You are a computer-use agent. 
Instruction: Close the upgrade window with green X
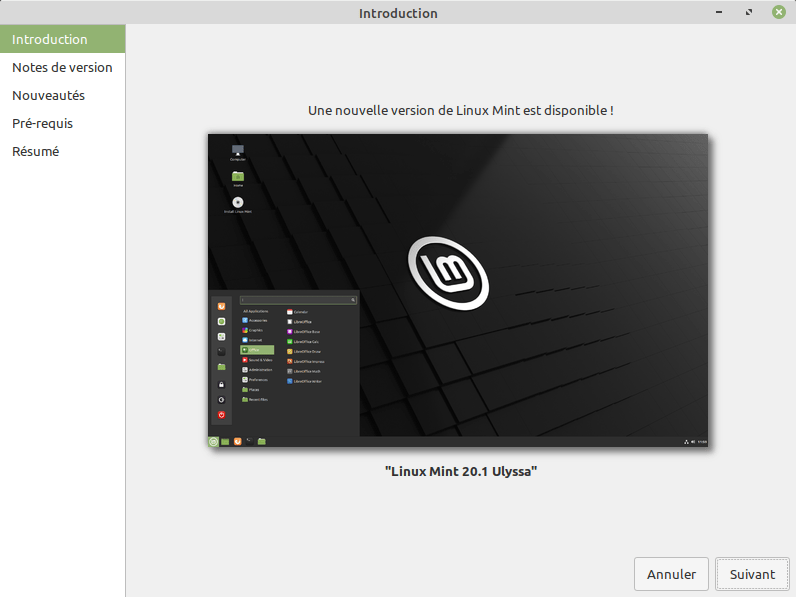pyautogui.click(x=778, y=13)
